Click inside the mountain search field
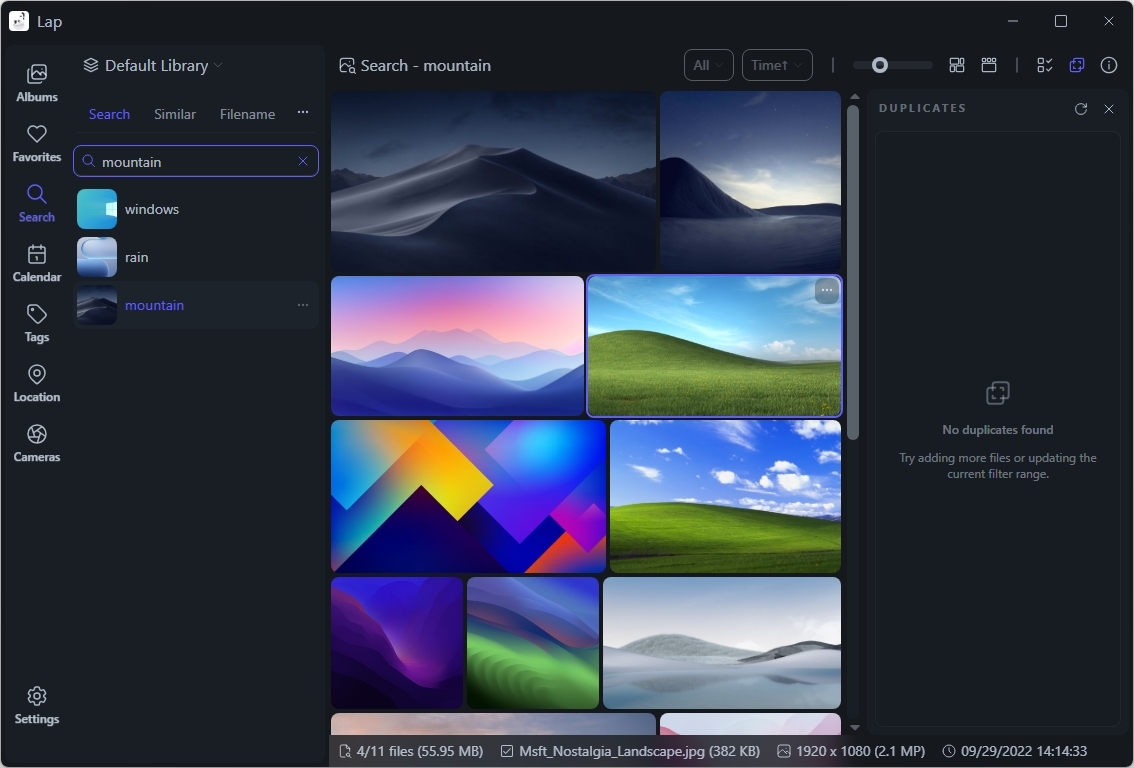Viewport: 1134px width, 768px height. coord(195,161)
